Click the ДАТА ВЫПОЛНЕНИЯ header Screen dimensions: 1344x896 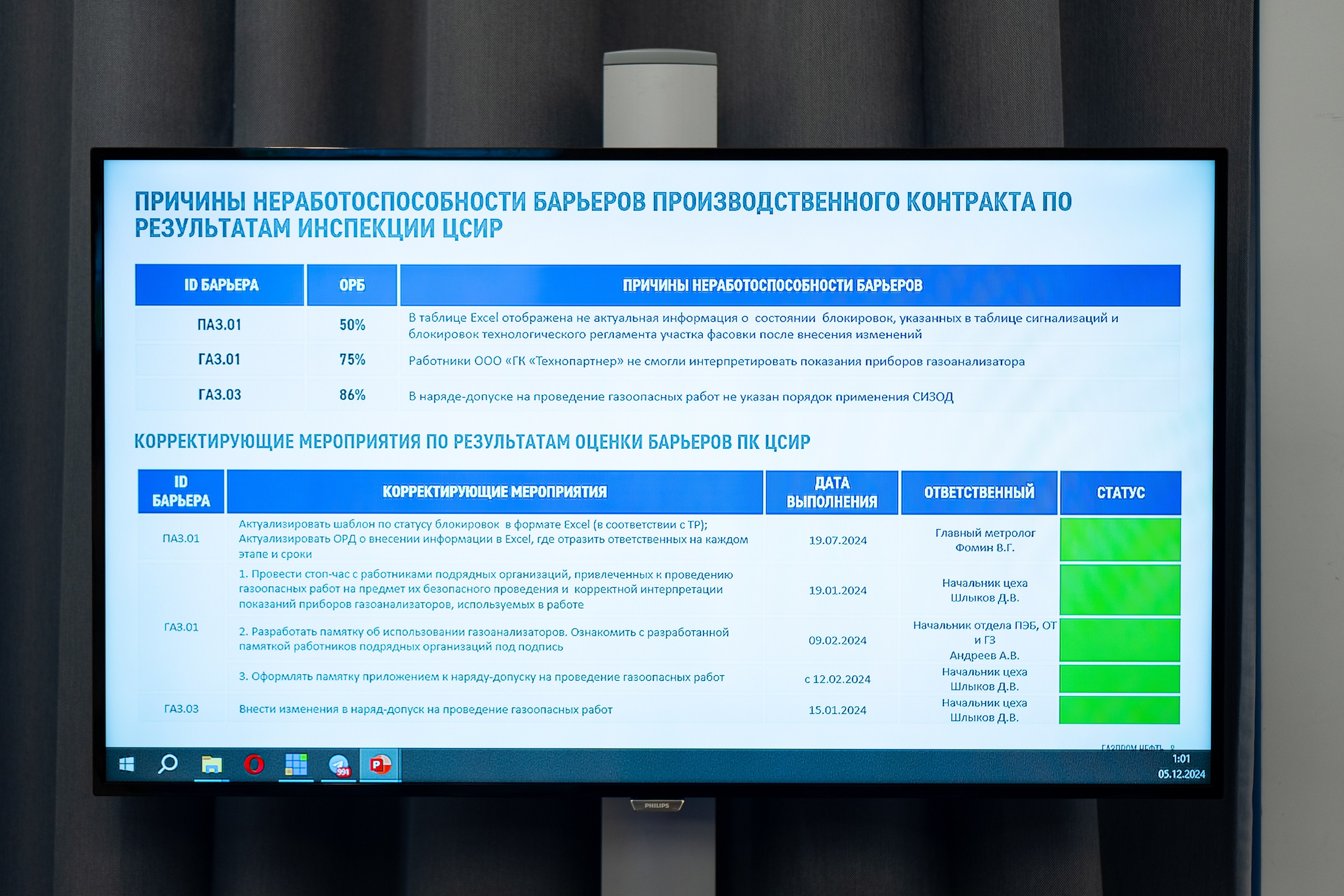(832, 491)
